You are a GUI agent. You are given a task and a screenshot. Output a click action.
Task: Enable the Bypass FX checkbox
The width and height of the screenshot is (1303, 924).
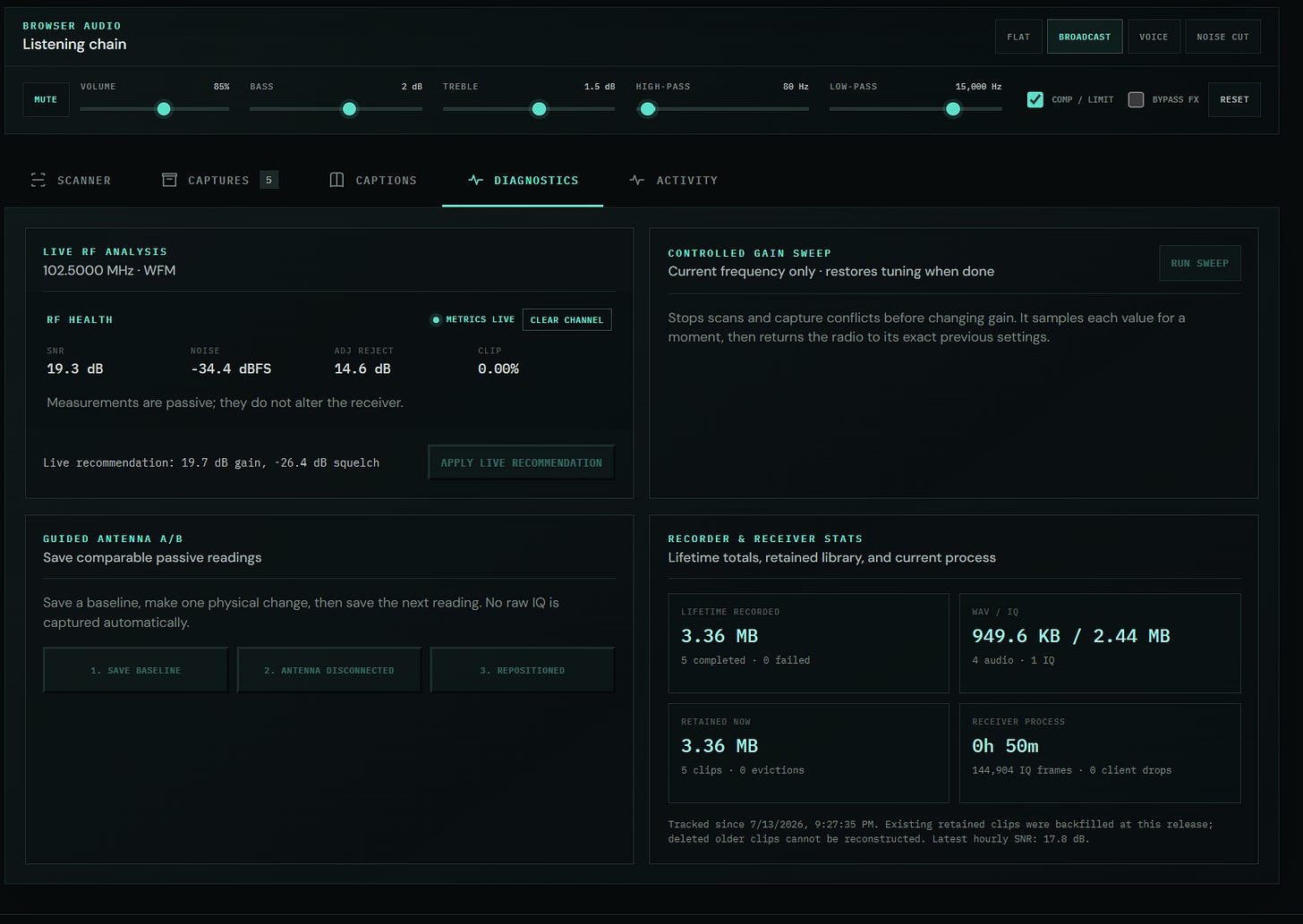[x=1136, y=99]
